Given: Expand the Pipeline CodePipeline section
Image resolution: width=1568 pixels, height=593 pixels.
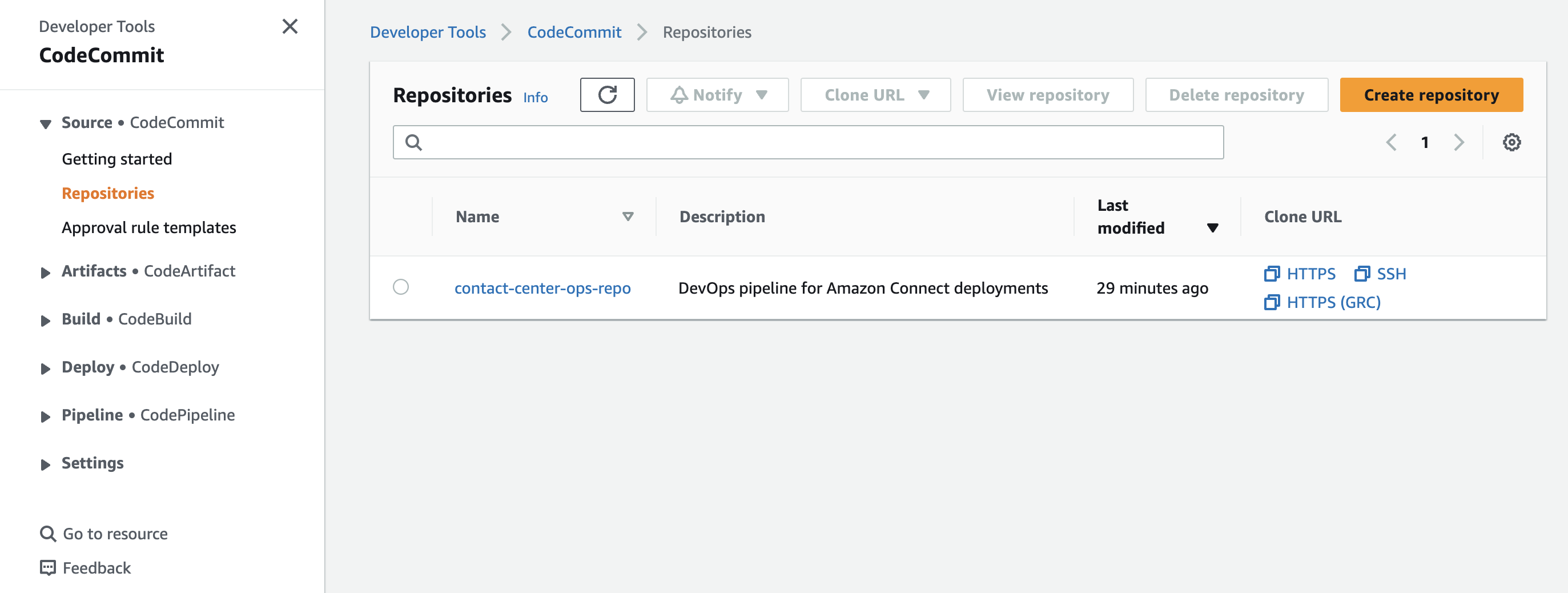Looking at the screenshot, I should 45,416.
